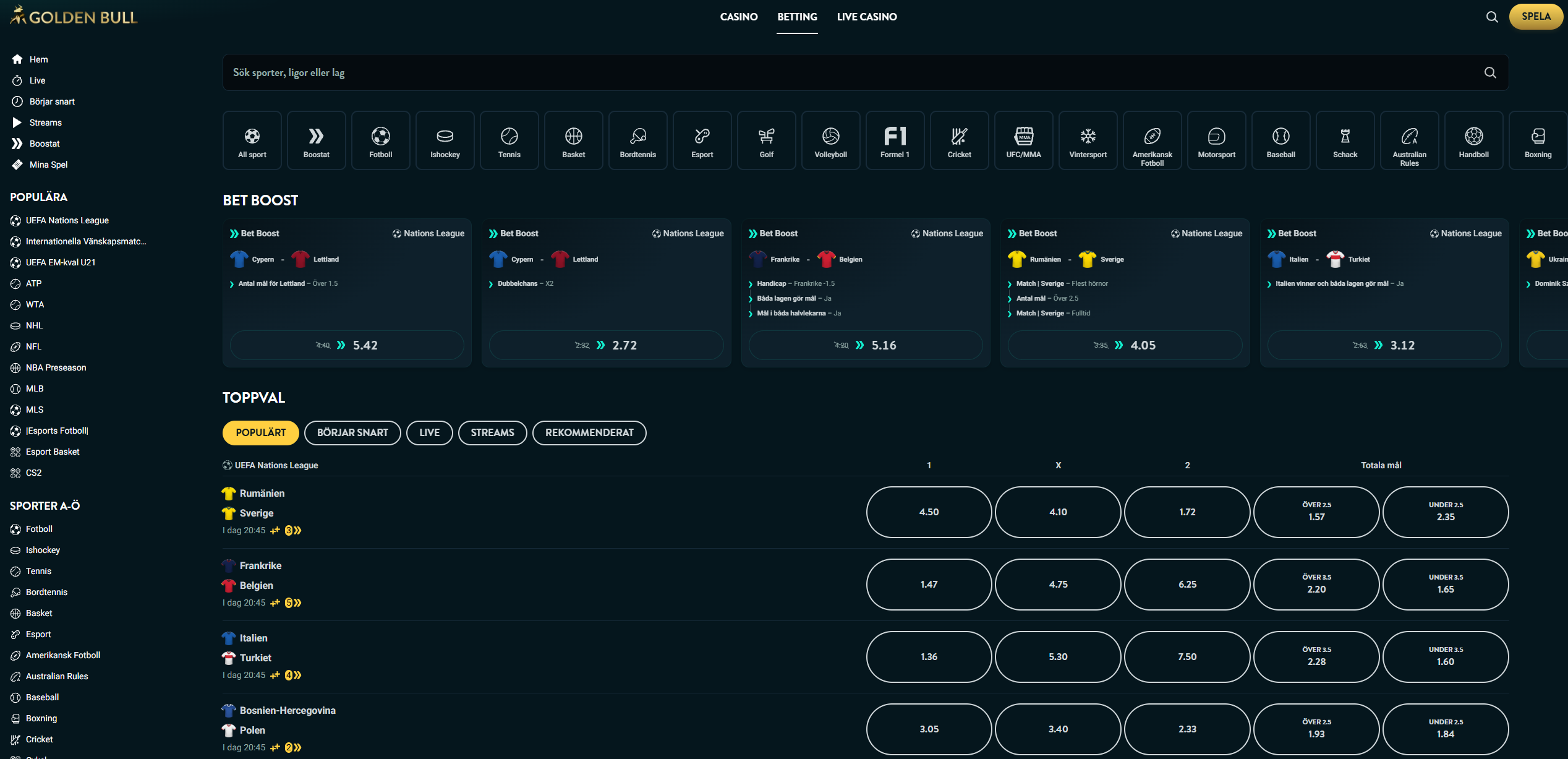Choose the Vintersport snowflake tile
The height and width of the screenshot is (759, 1568).
coord(1088,140)
